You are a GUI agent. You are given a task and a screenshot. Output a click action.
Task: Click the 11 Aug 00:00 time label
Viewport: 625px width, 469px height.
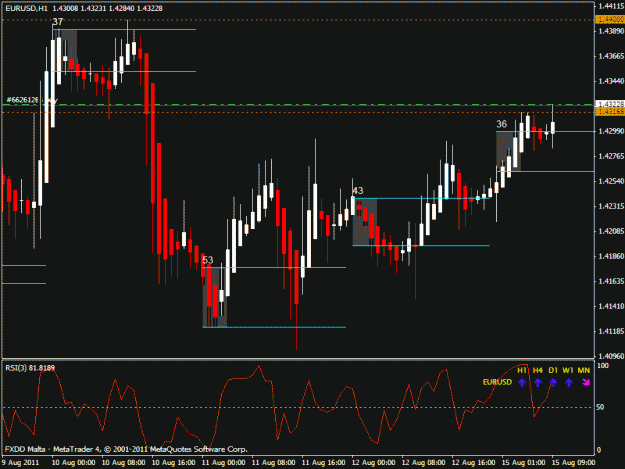[223, 462]
